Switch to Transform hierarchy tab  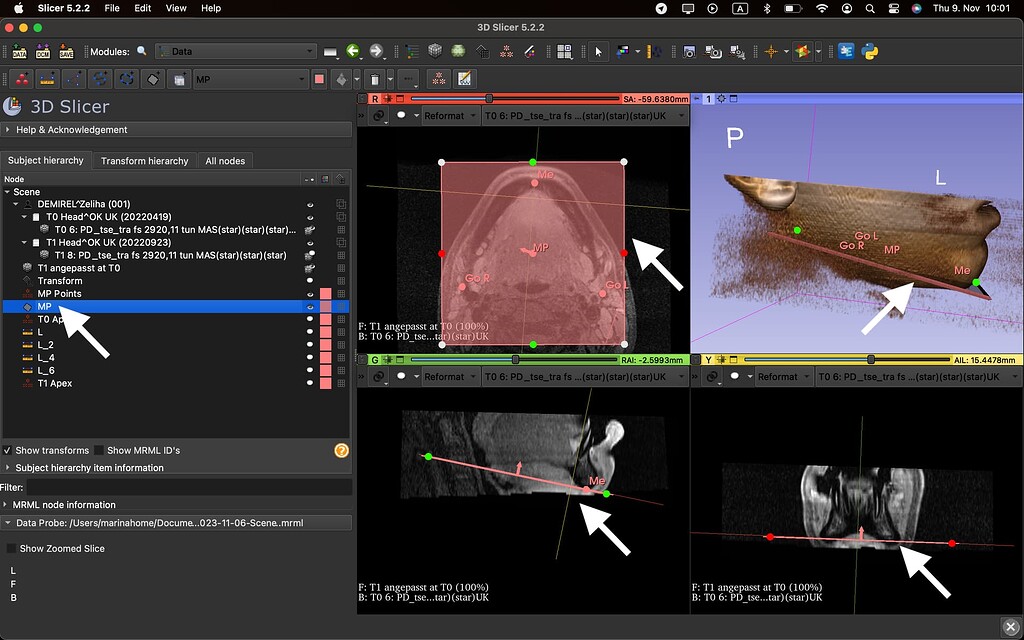click(144, 160)
